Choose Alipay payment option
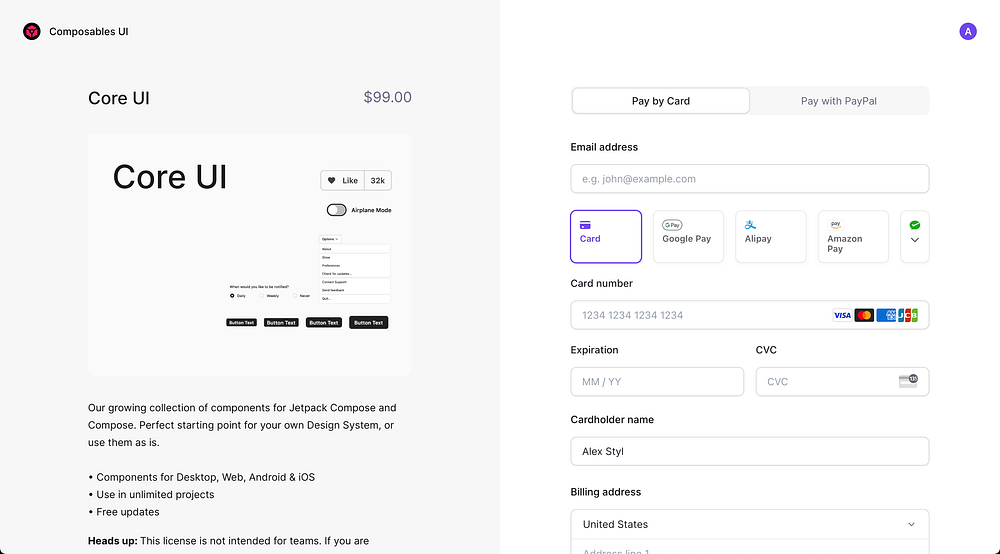 (770, 237)
